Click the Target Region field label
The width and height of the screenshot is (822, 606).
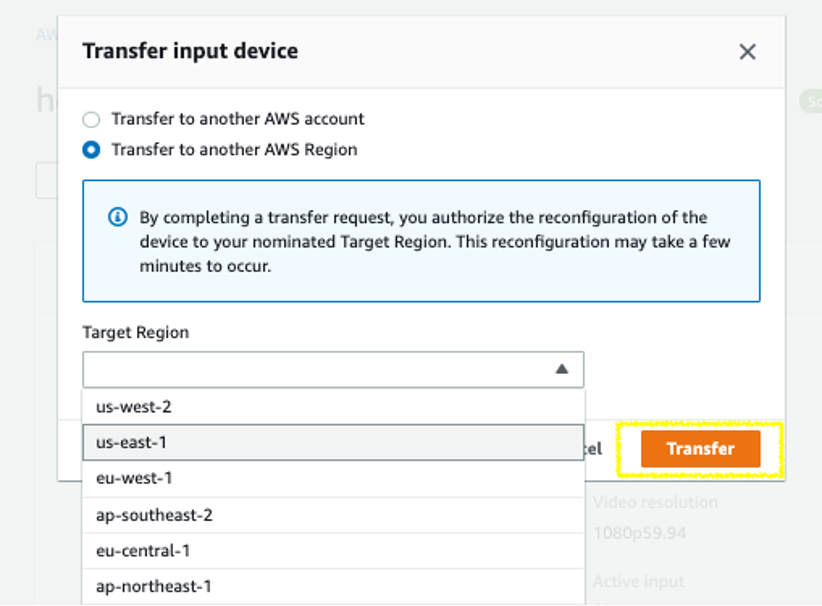coord(135,332)
